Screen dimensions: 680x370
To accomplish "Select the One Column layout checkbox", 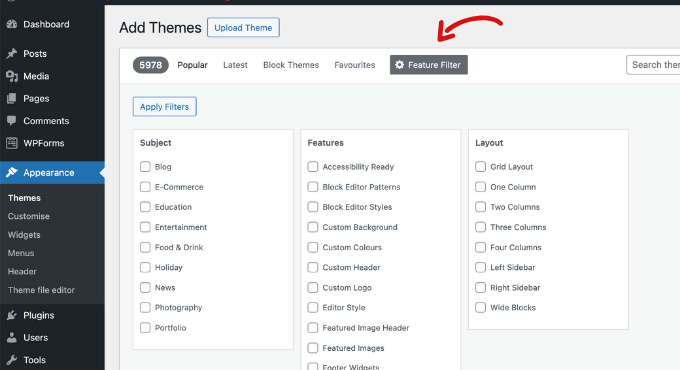I will tap(481, 187).
